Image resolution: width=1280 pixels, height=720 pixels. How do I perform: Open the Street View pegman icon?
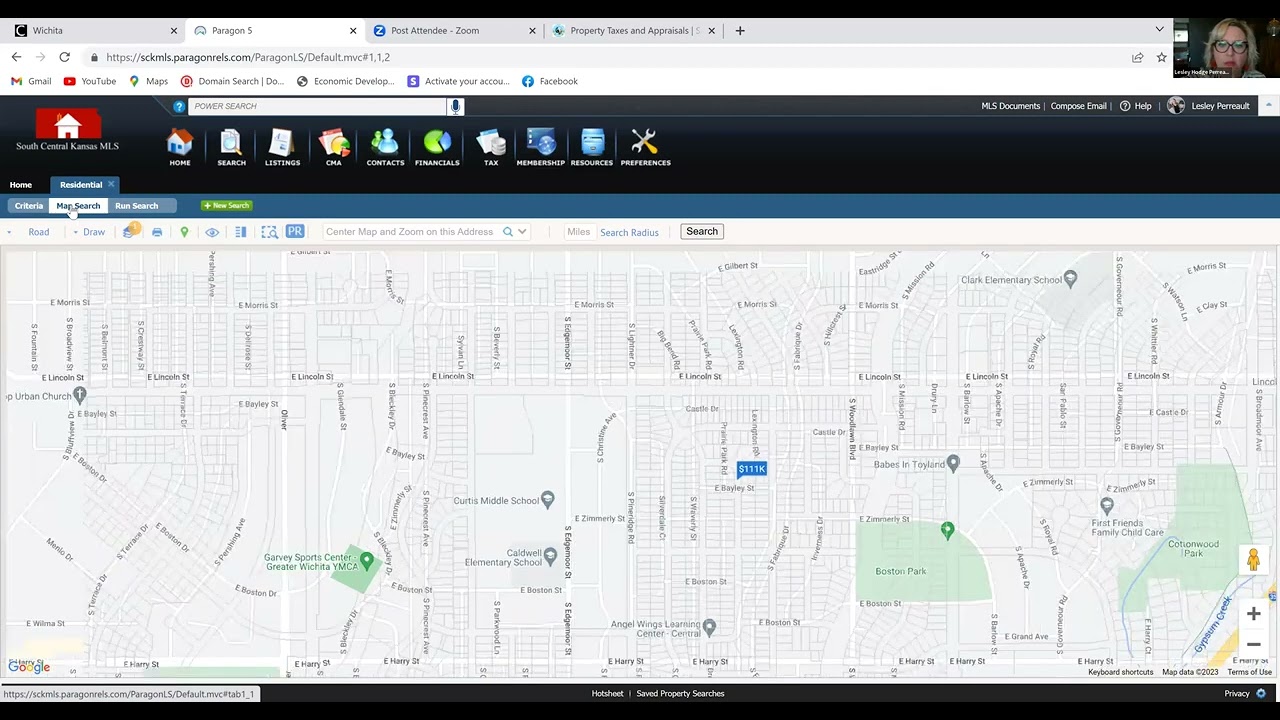coord(1253,560)
